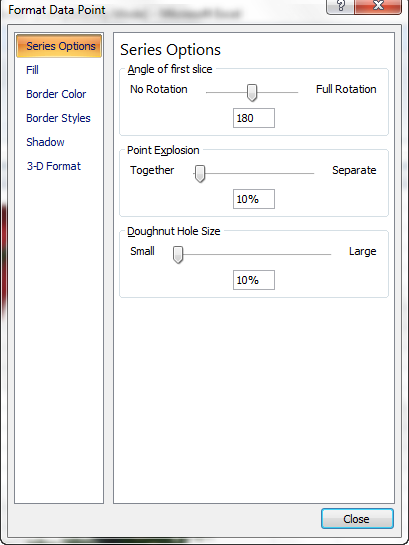
Task: Open the 3-D Format category
Action: coord(54,166)
